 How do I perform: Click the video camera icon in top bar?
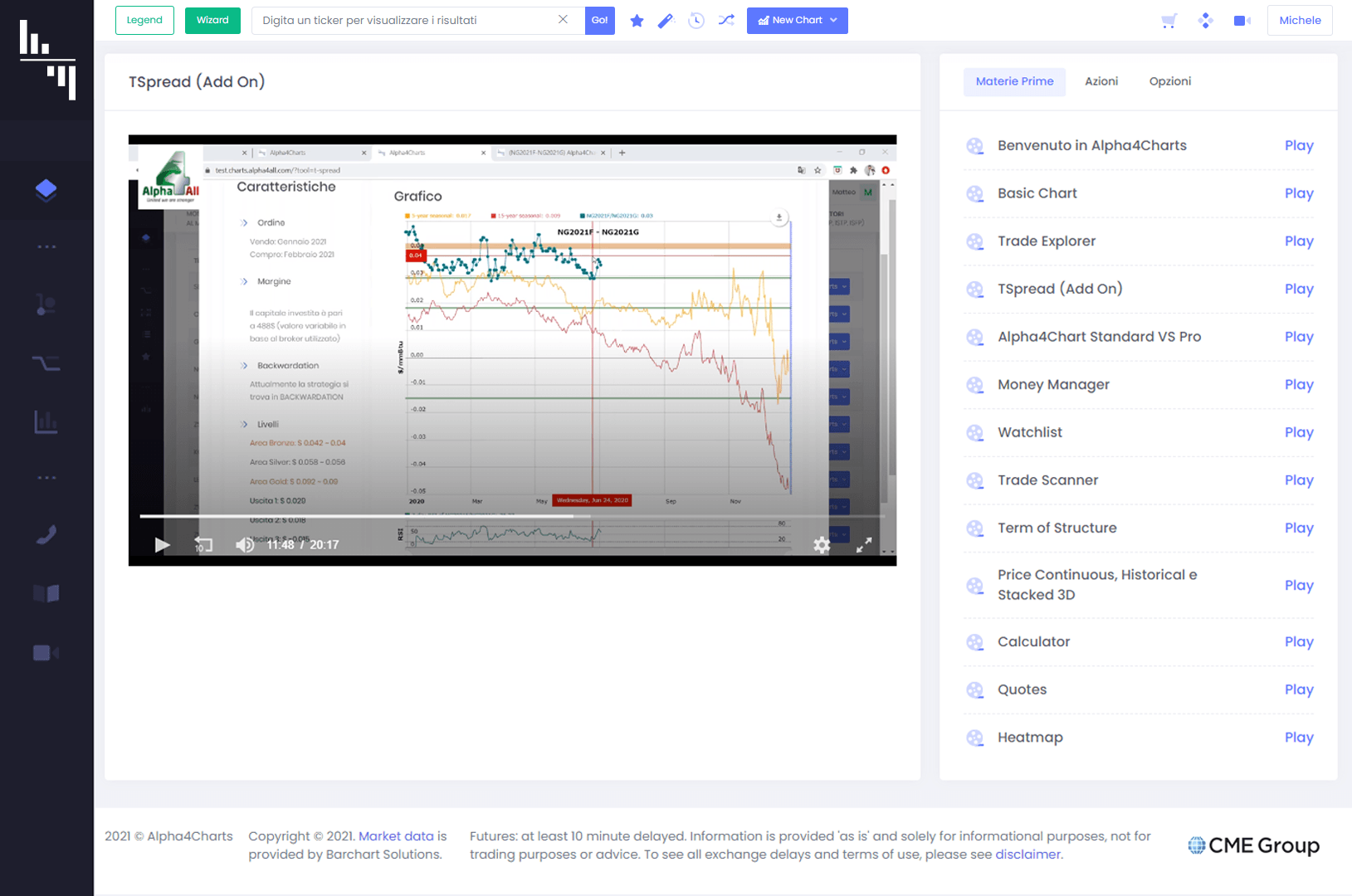1242,21
